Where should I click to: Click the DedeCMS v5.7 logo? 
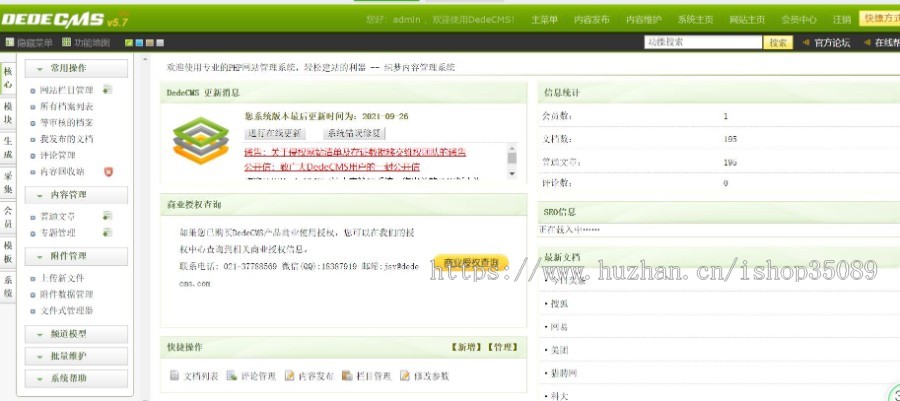pos(64,20)
